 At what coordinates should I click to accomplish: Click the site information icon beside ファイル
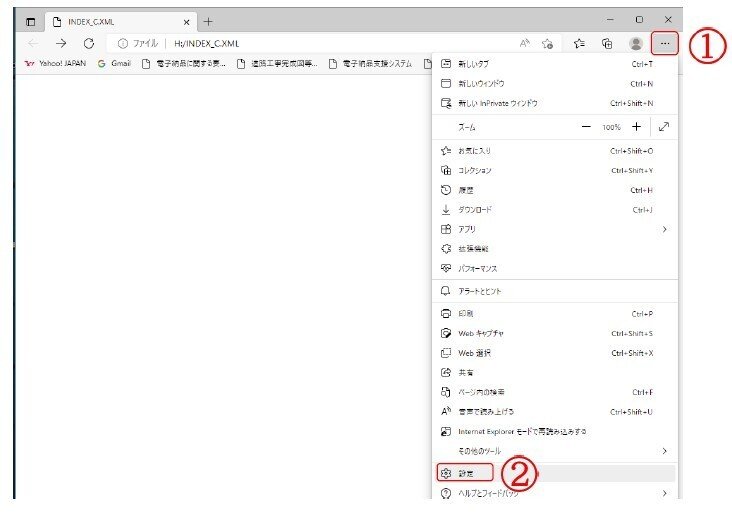pyautogui.click(x=123, y=43)
